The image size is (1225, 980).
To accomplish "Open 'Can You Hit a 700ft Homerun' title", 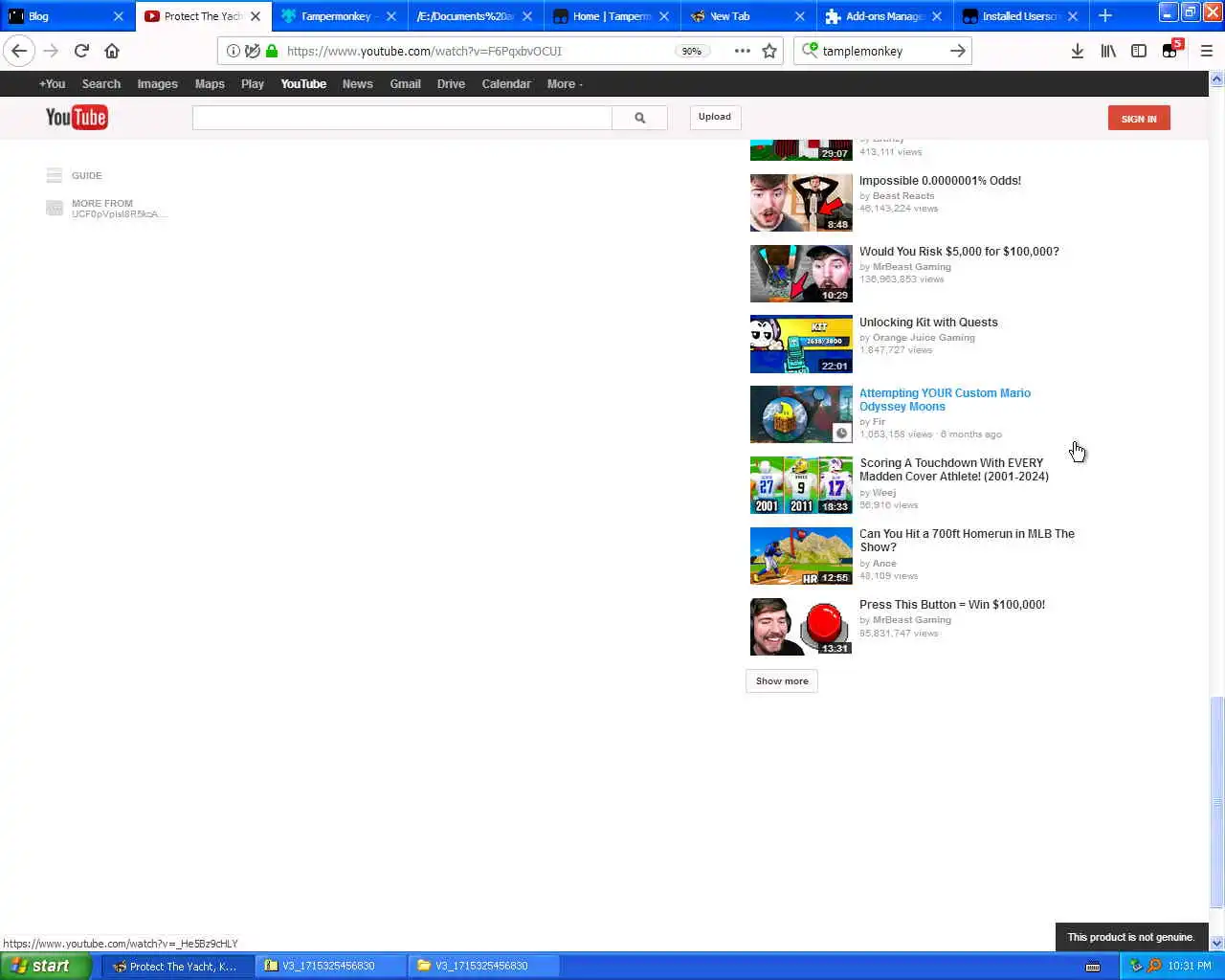I will pyautogui.click(x=967, y=541).
